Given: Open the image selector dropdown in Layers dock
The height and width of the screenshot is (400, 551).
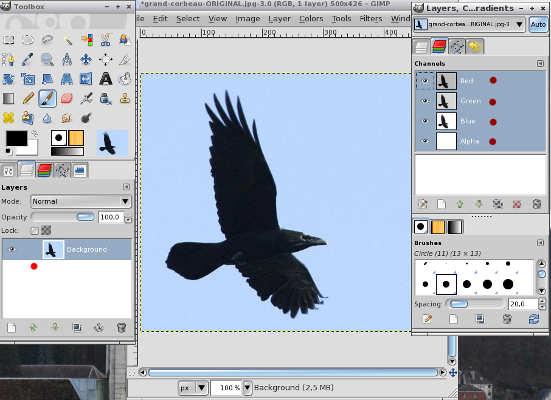Looking at the screenshot, I should 469,24.
